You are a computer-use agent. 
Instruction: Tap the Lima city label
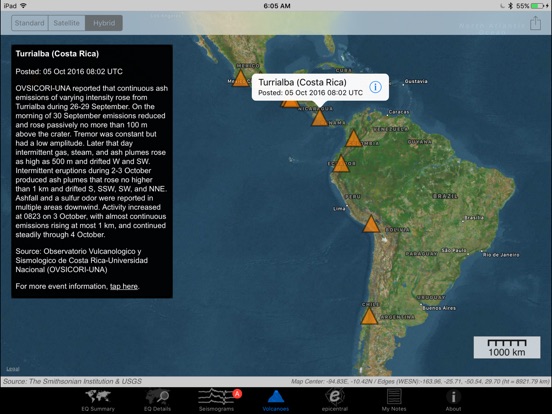[x=339, y=209]
